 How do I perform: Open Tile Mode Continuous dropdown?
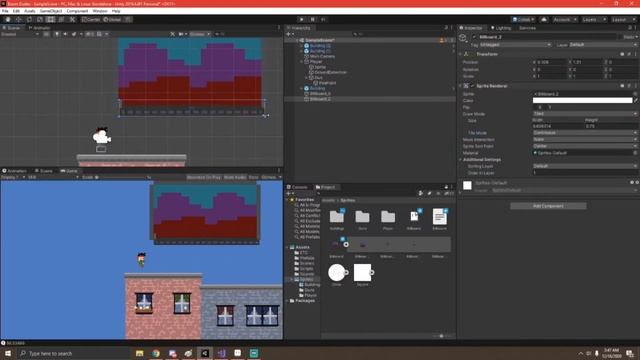585,133
